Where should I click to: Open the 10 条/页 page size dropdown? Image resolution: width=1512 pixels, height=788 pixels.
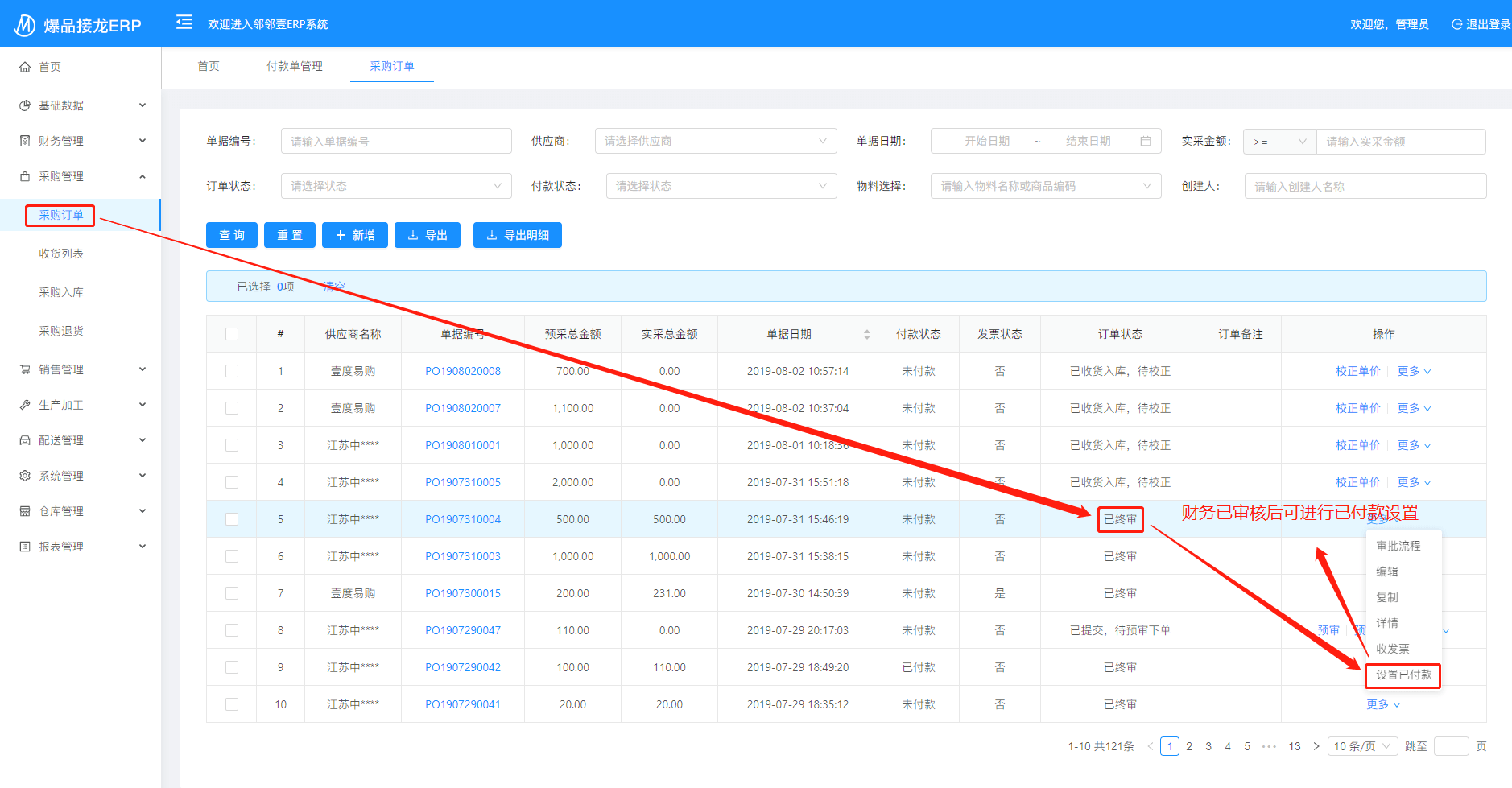click(1362, 746)
